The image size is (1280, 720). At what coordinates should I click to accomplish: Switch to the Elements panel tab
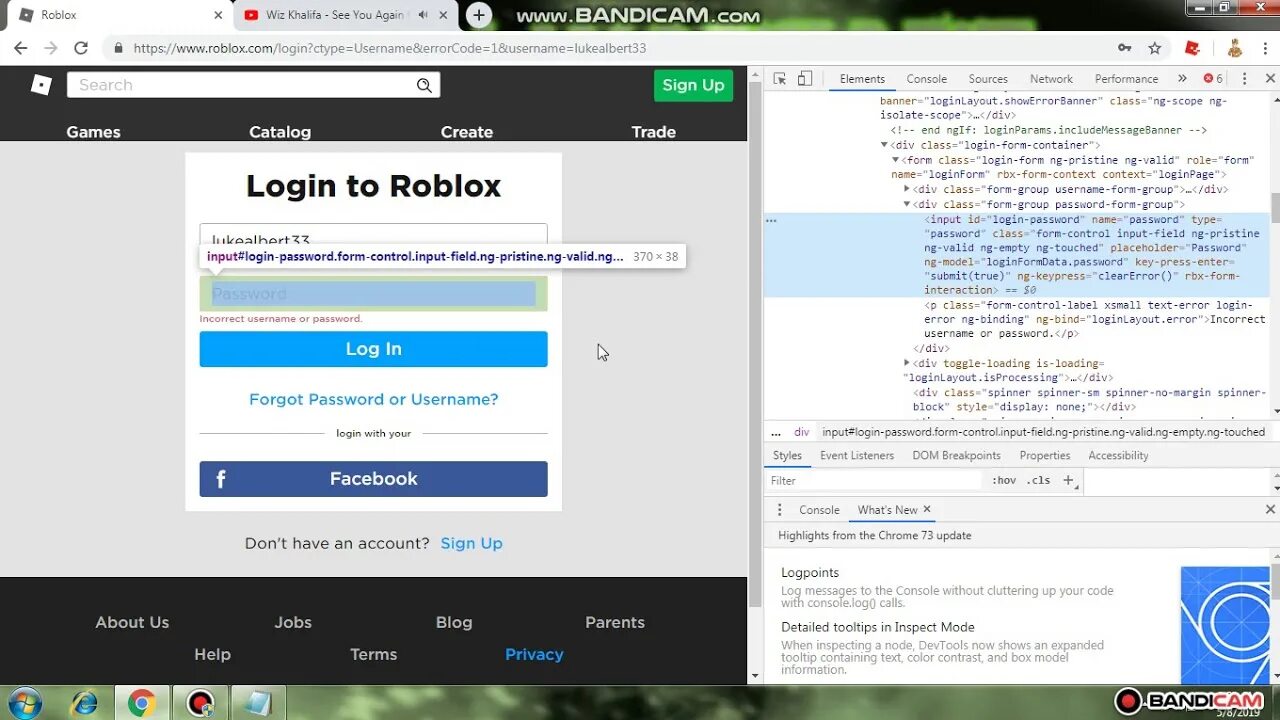(862, 79)
